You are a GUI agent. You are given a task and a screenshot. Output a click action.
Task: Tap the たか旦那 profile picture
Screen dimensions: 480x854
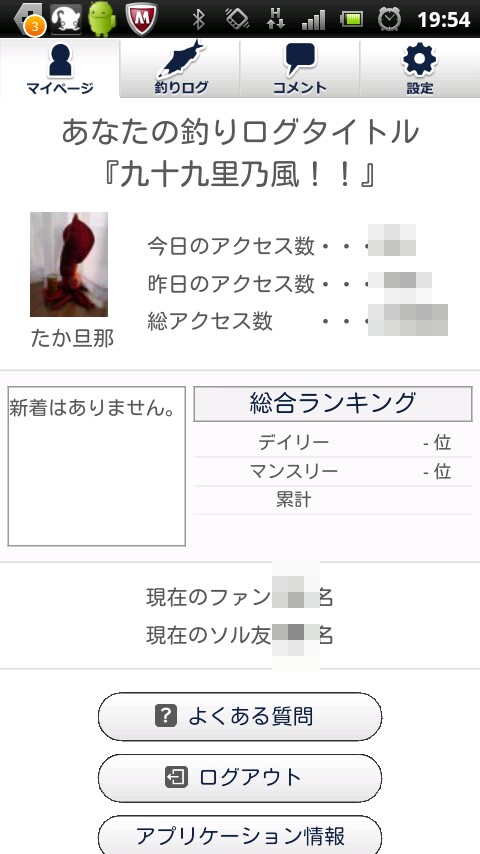(x=69, y=264)
